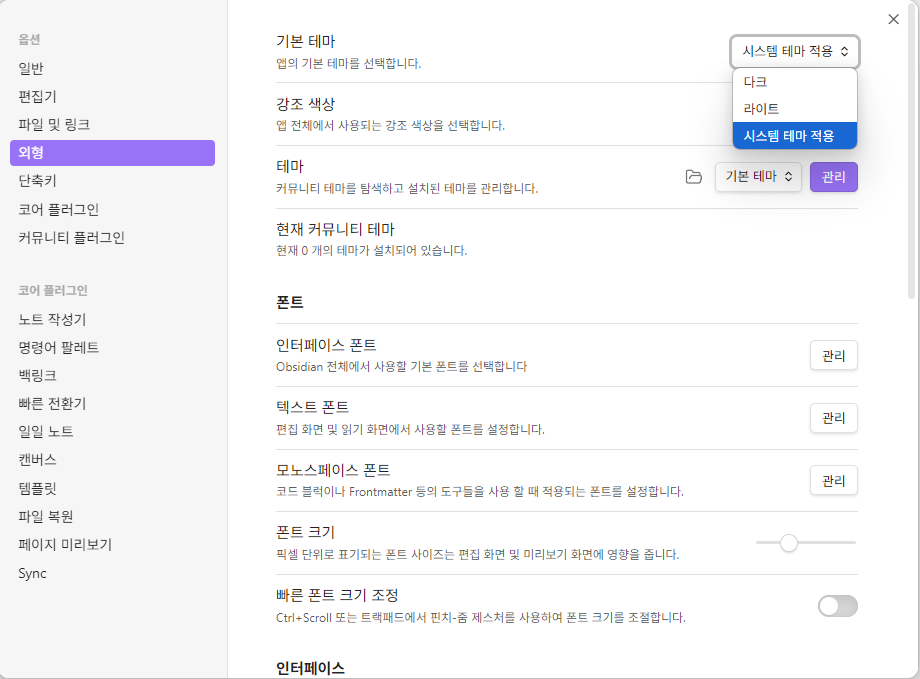The width and height of the screenshot is (920, 679).
Task: Click 관리 for 텍스트 폰트
Action: tap(833, 418)
